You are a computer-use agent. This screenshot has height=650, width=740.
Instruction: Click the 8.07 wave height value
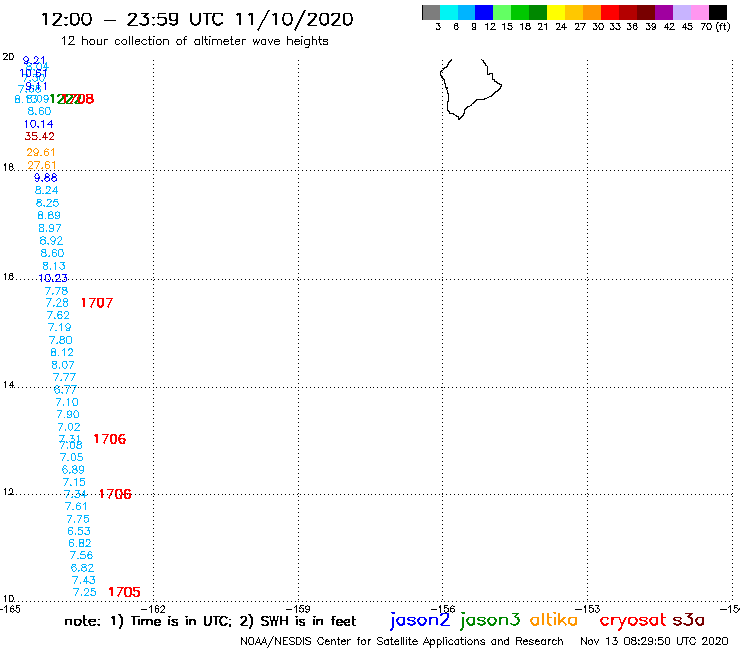[63, 365]
